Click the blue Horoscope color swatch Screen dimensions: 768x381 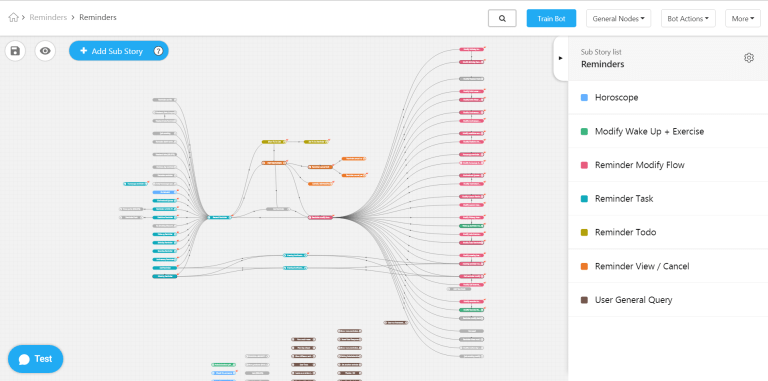584,97
